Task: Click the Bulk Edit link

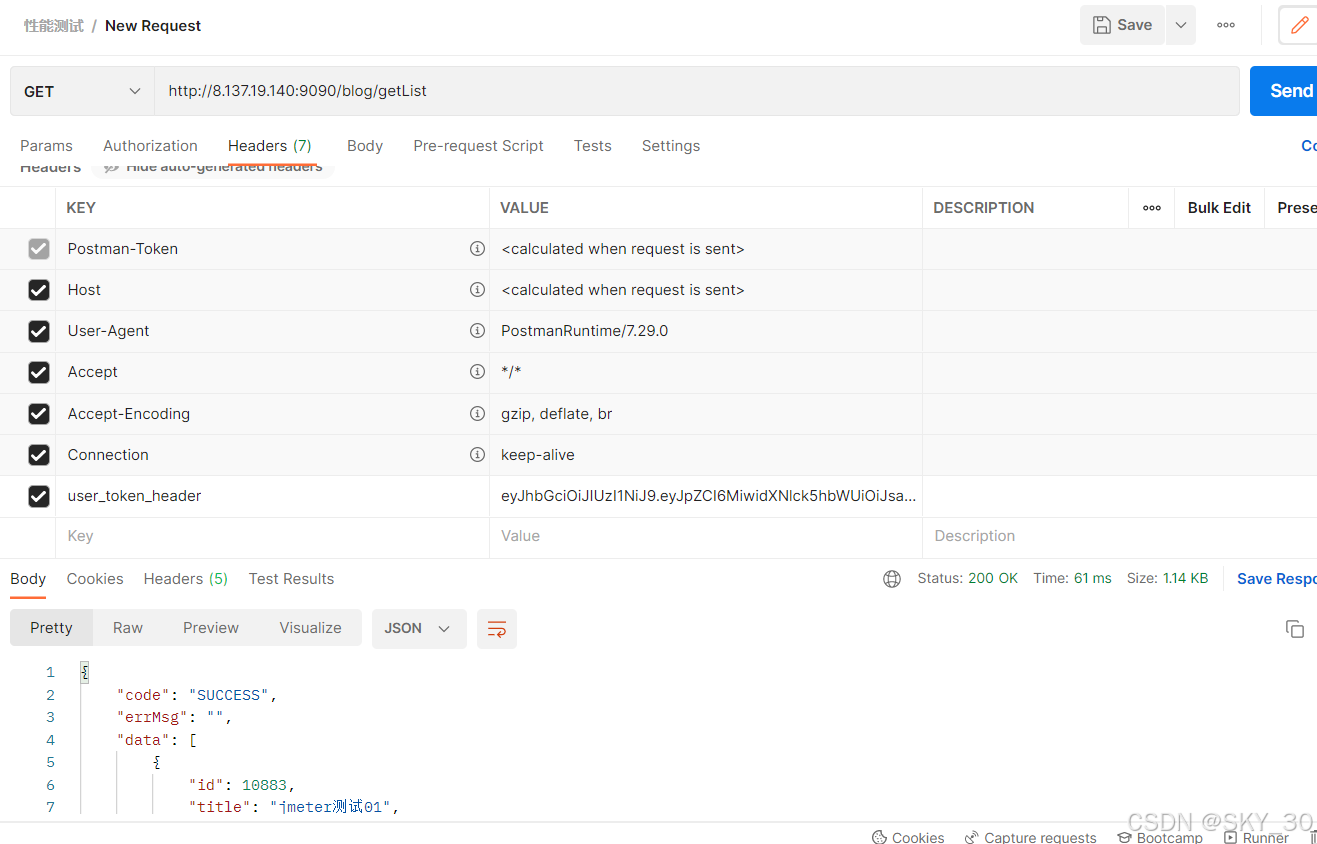Action: (x=1219, y=208)
